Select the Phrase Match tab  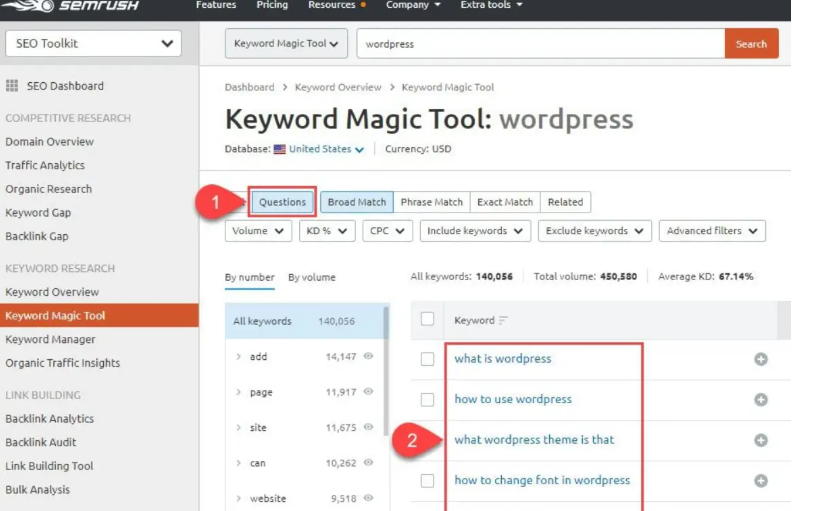(x=431, y=202)
